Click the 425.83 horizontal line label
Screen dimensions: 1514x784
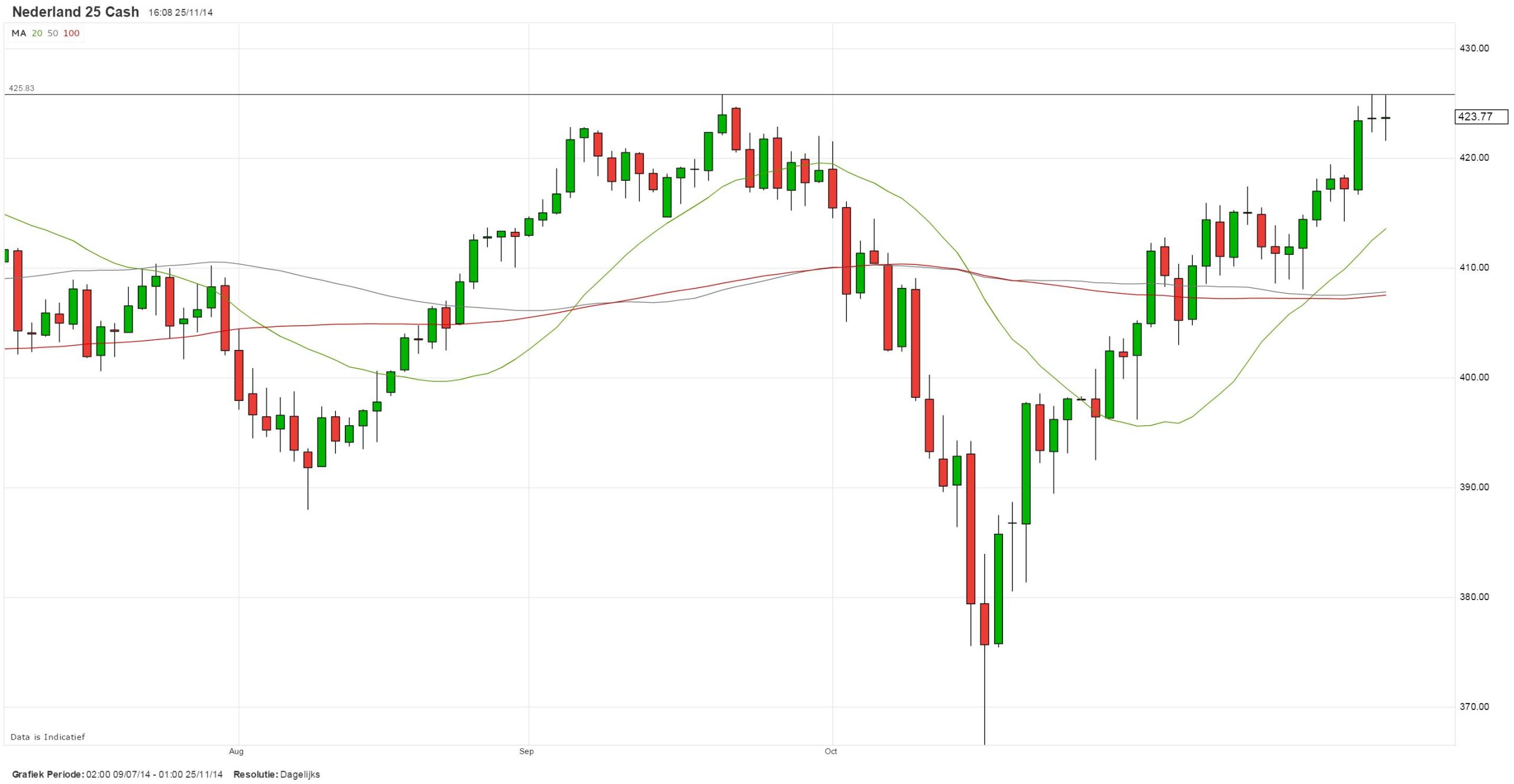(22, 89)
